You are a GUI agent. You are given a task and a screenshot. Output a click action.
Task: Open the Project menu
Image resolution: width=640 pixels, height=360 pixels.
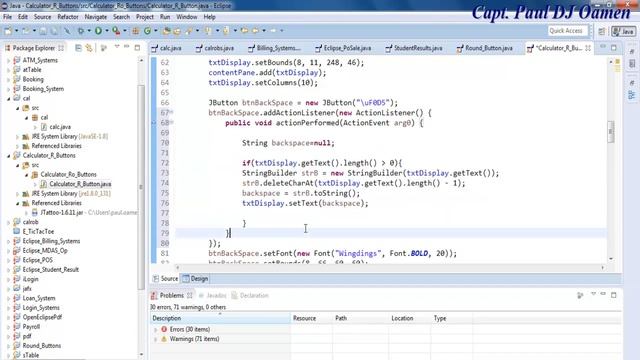pos(144,17)
